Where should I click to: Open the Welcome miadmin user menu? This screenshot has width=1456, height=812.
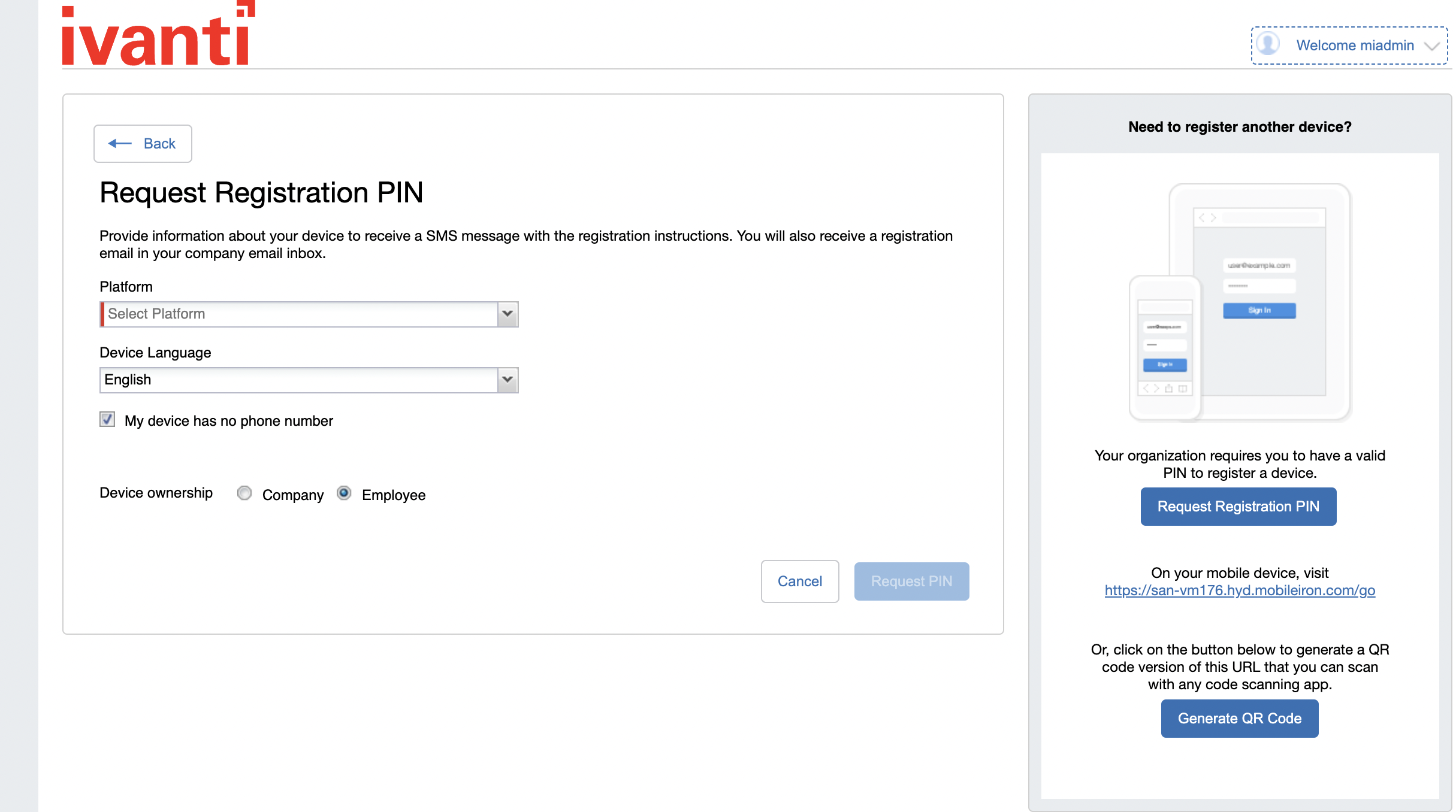point(1354,46)
